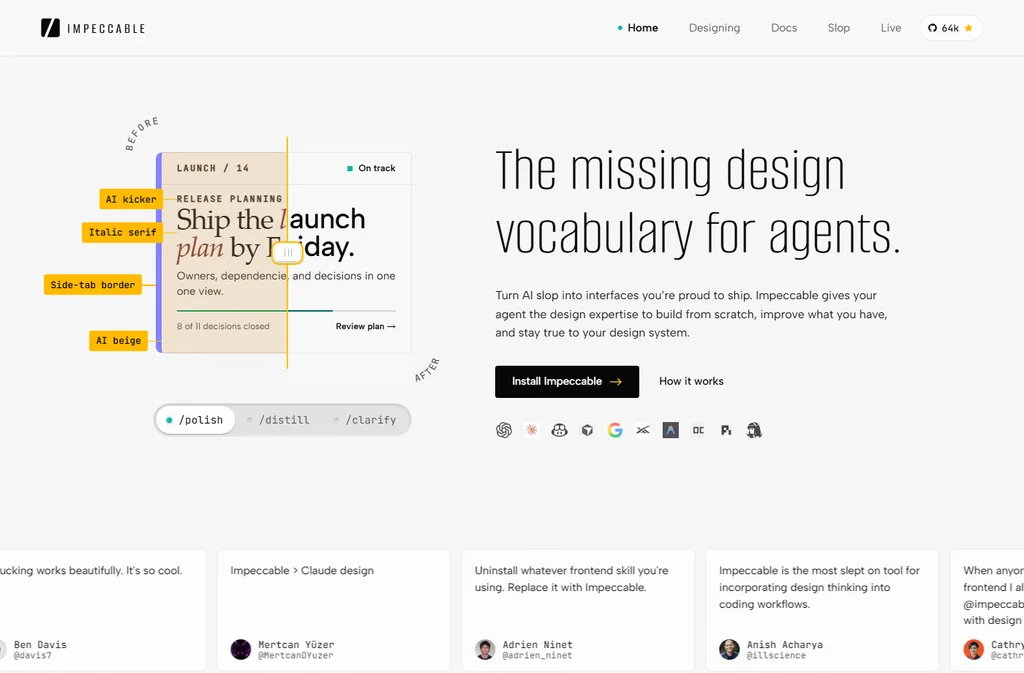Click the @illscience handle
The image size is (1024, 673).
[776, 655]
